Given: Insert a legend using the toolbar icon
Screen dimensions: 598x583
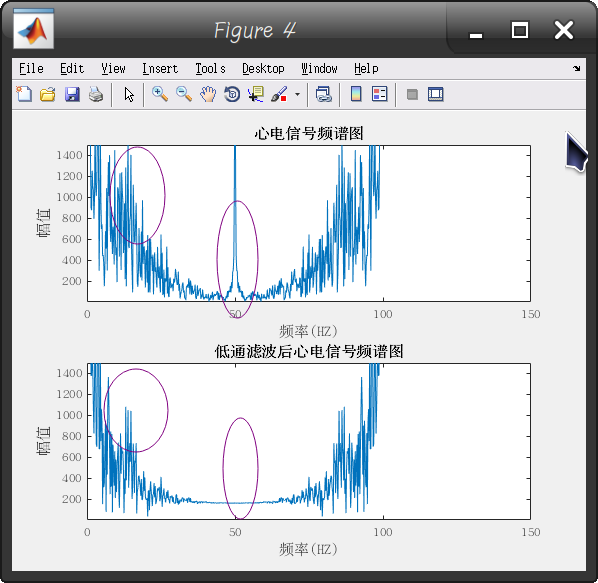Looking at the screenshot, I should tap(379, 94).
